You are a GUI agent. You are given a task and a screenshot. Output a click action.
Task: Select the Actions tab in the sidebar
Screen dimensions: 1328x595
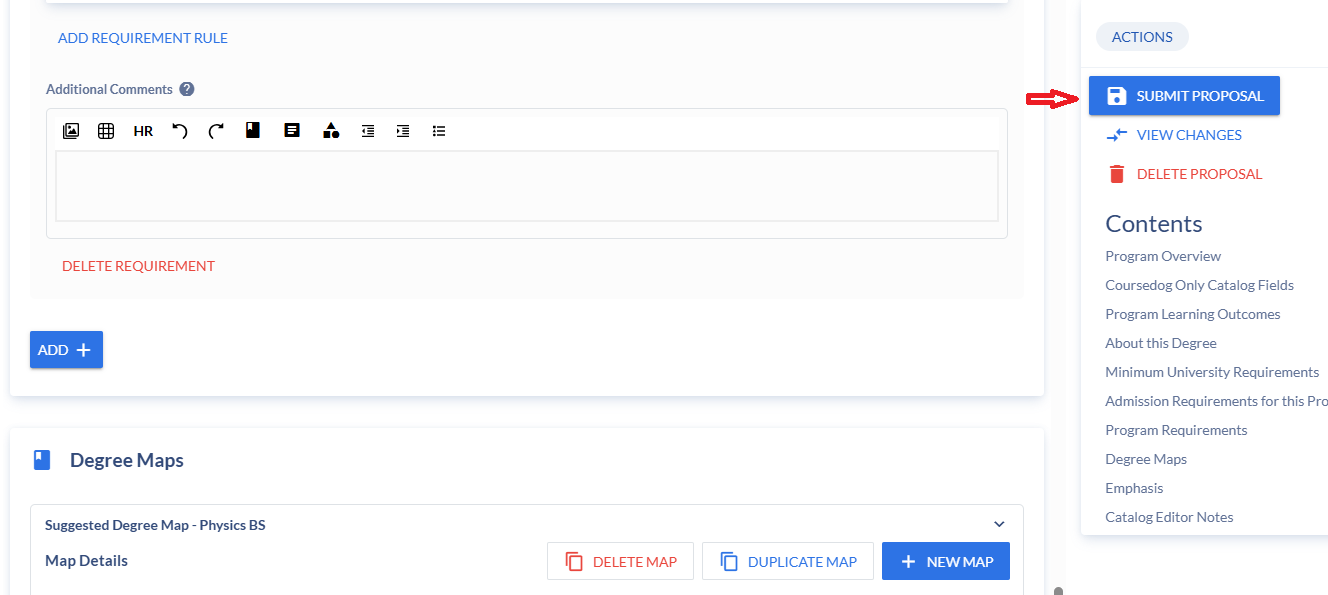(x=1142, y=37)
